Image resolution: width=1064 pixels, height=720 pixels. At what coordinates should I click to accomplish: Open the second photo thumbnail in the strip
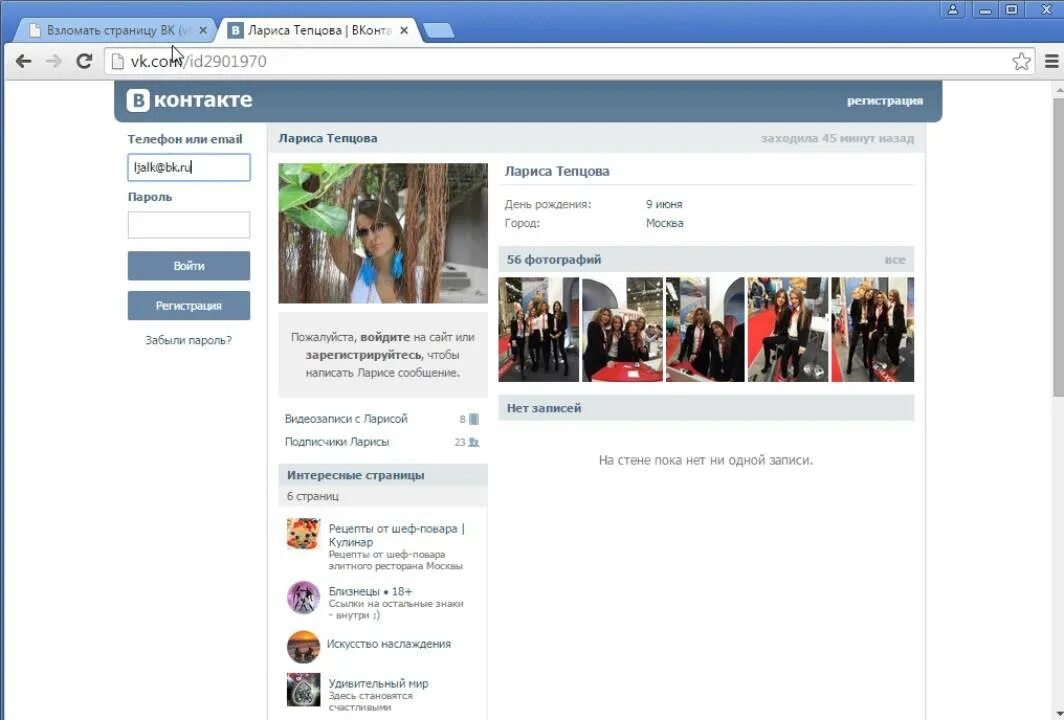tap(622, 329)
